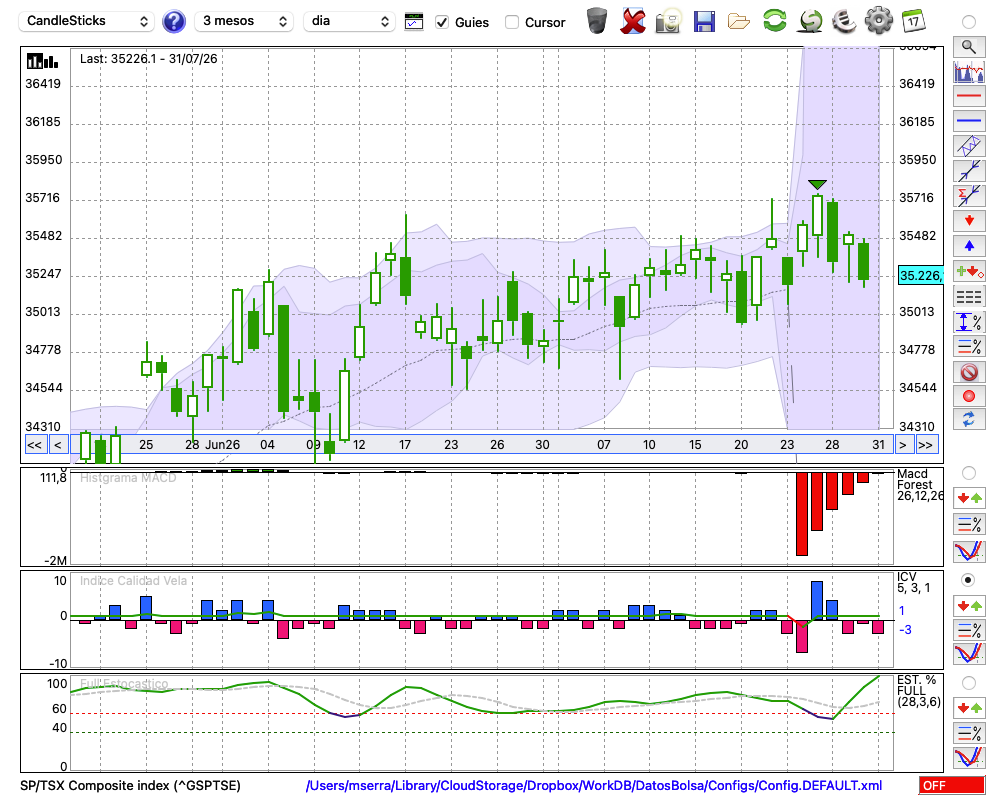Select the radio button beside ICV panel
This screenshot has width=1000, height=800.
point(968,580)
